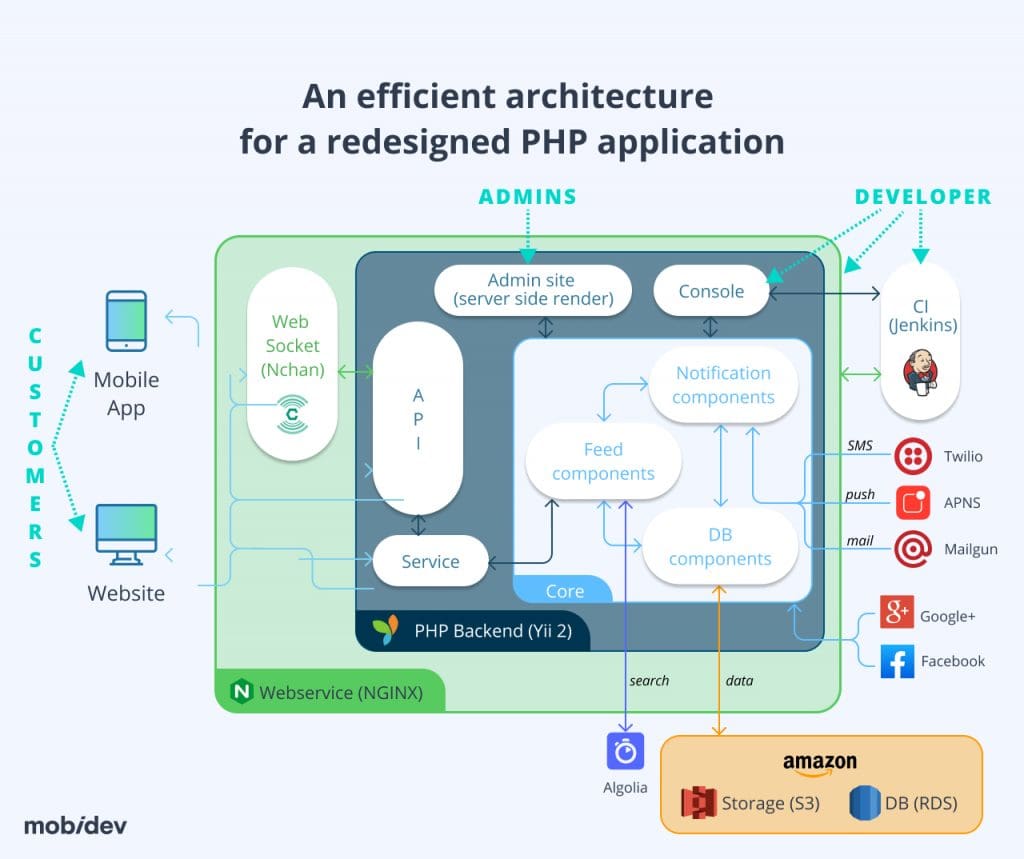
Task: Select the Core tab label
Action: coord(563,591)
